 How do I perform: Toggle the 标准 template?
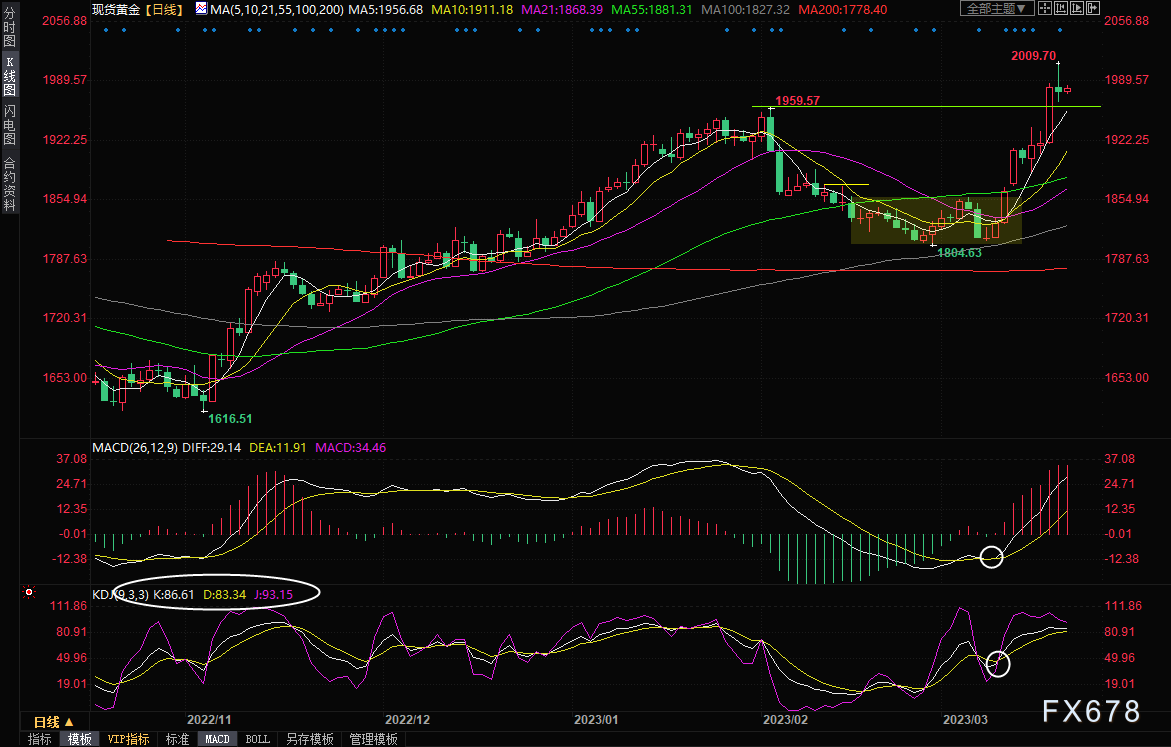177,739
